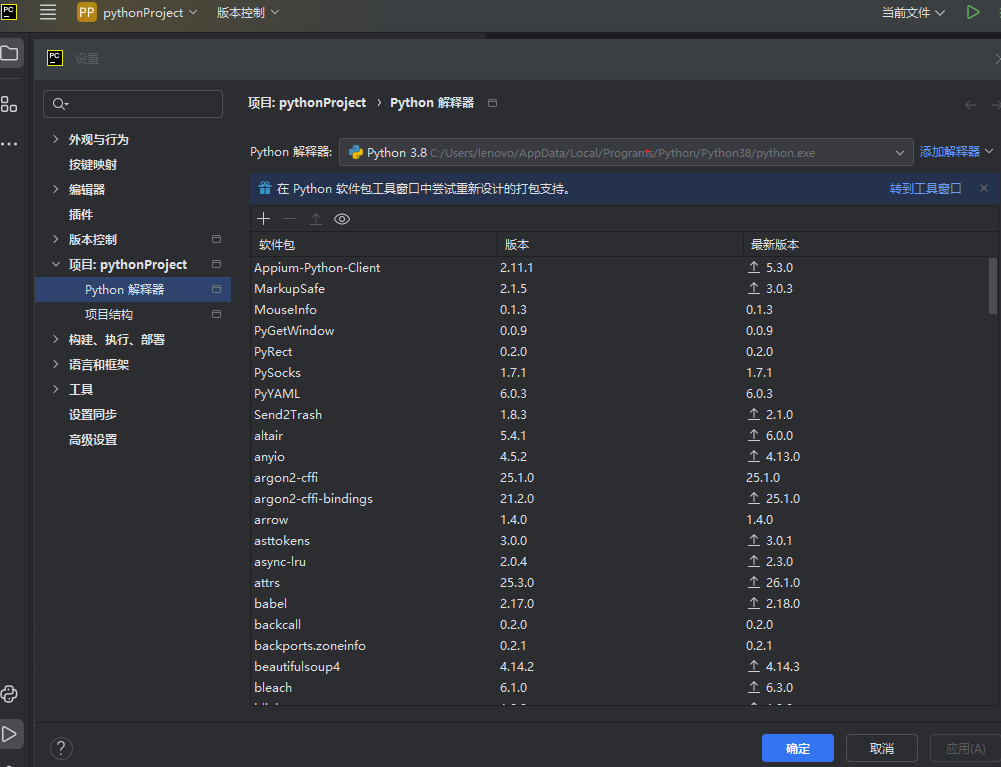The height and width of the screenshot is (767, 1001).
Task: Open the help question mark
Action: pyautogui.click(x=61, y=748)
